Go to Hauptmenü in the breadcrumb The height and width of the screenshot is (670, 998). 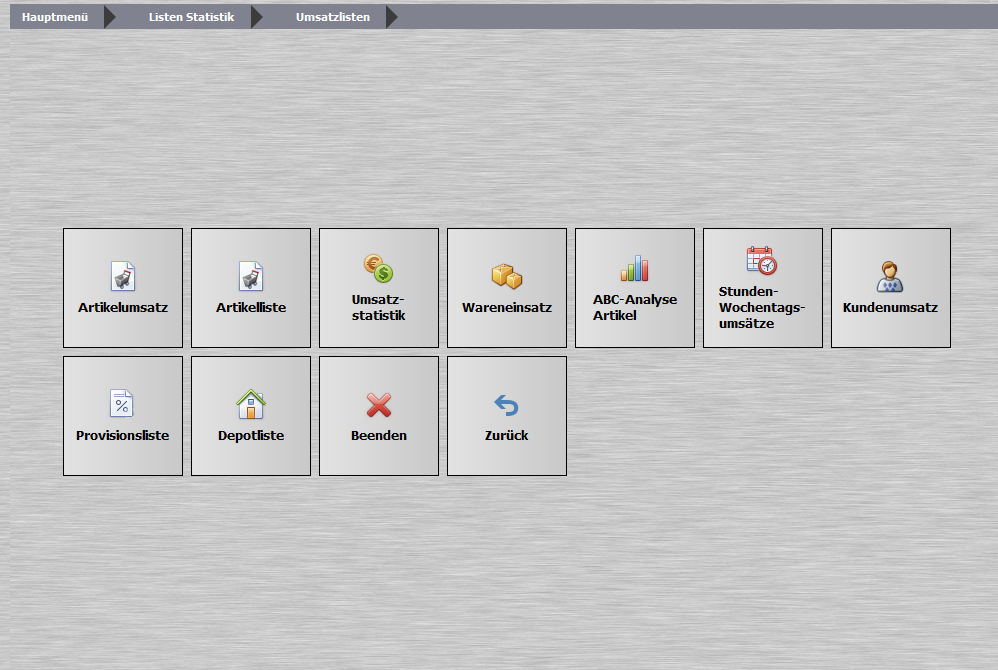(55, 17)
